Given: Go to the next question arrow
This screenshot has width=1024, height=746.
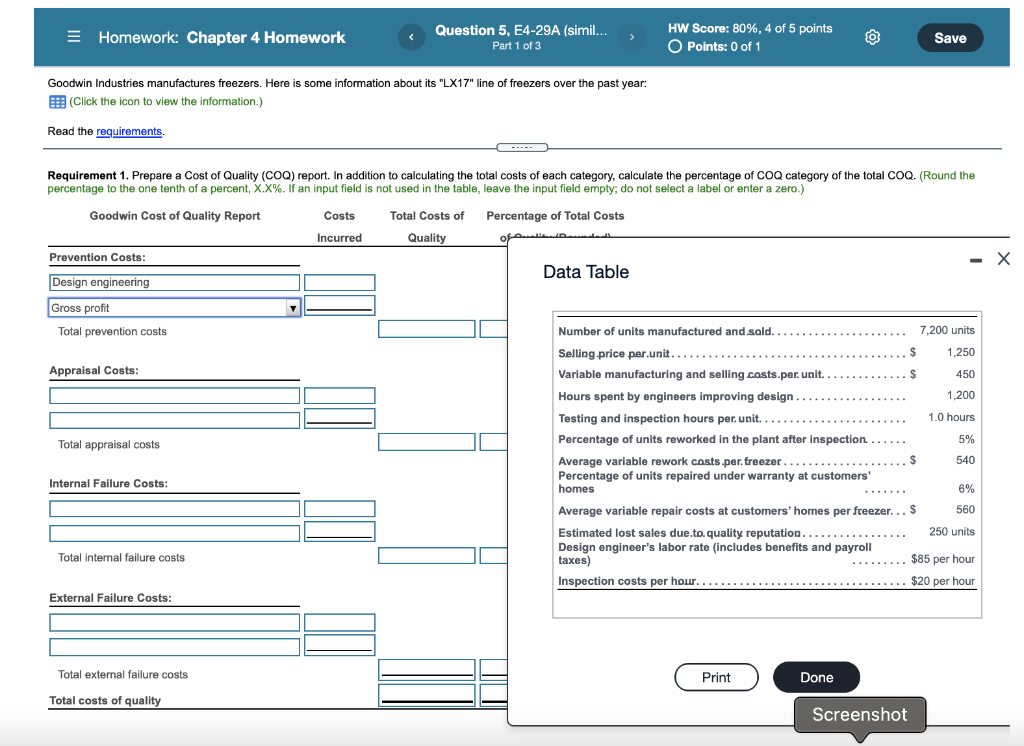Looking at the screenshot, I should (x=632, y=37).
